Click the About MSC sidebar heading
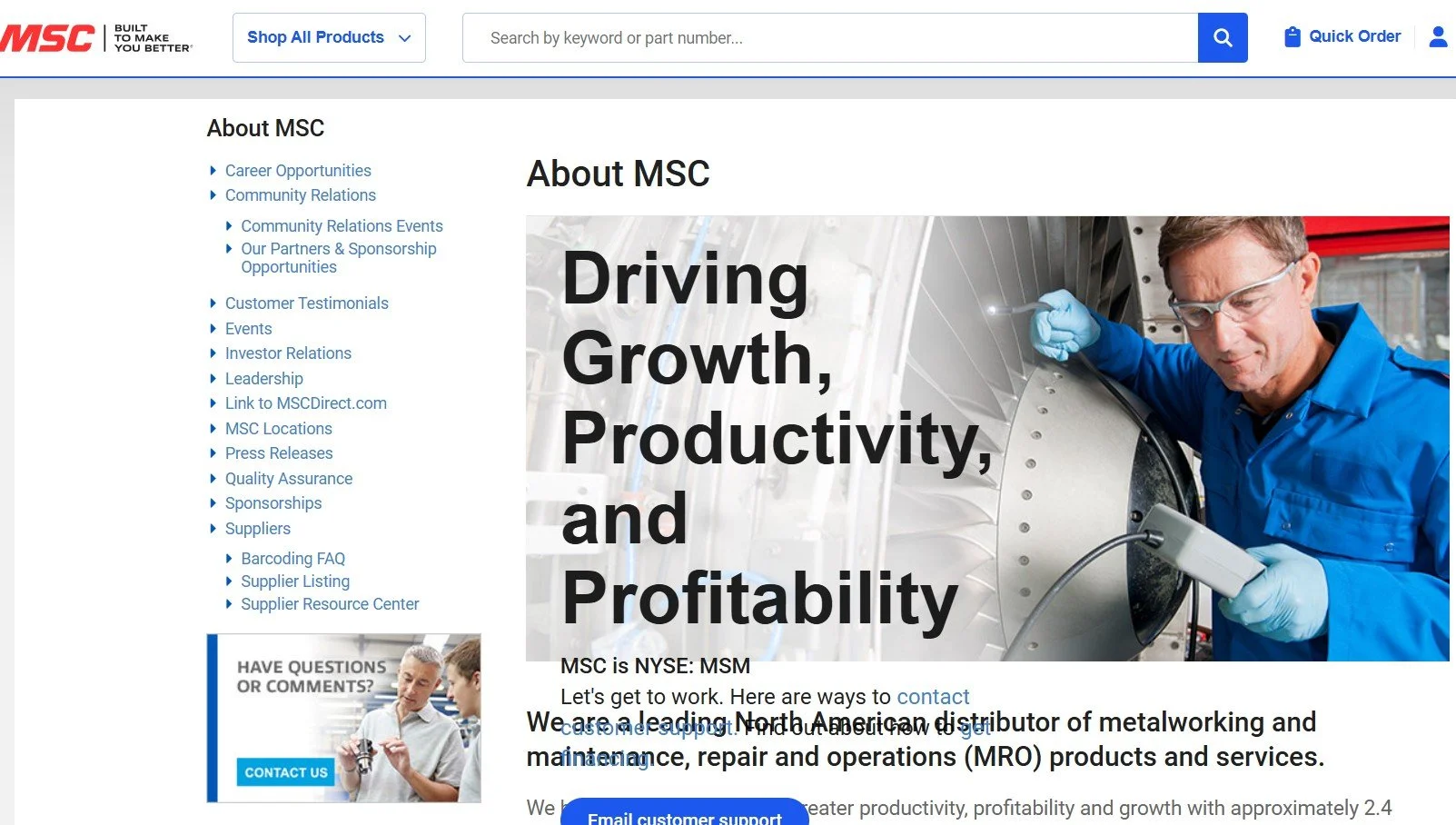Image resolution: width=1456 pixels, height=825 pixels. tap(265, 128)
